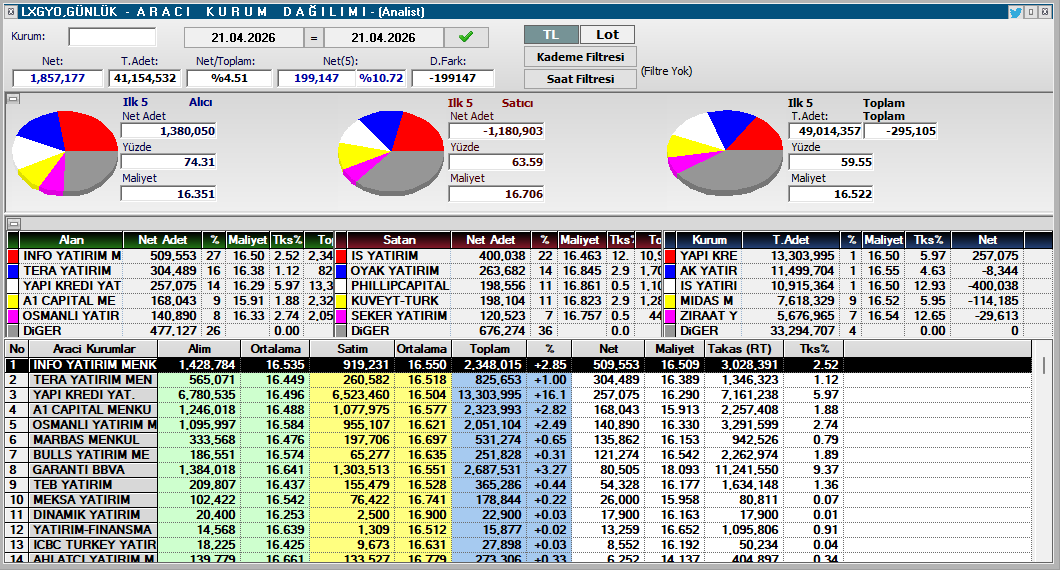
Task: Select YATIRIM-FINANSMA row
Action: coord(519,530)
